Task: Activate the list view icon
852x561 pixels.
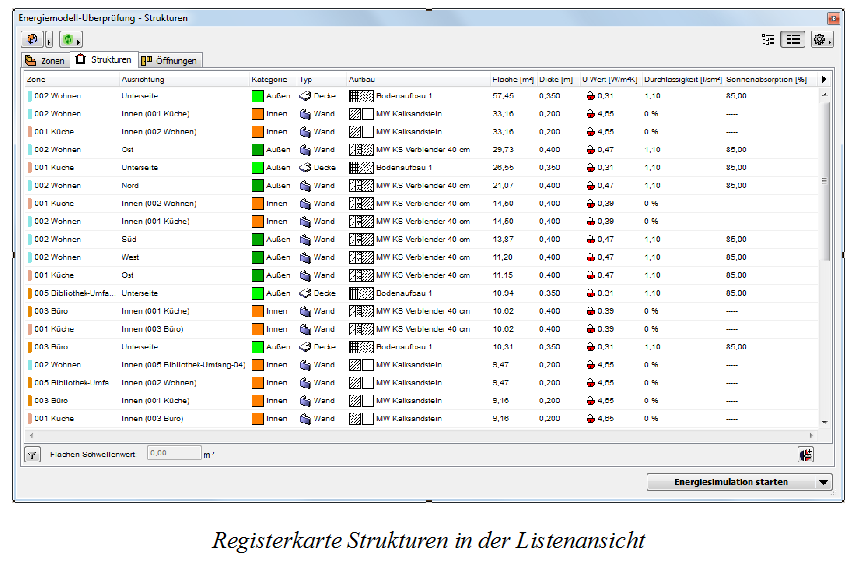Action: [x=793, y=39]
